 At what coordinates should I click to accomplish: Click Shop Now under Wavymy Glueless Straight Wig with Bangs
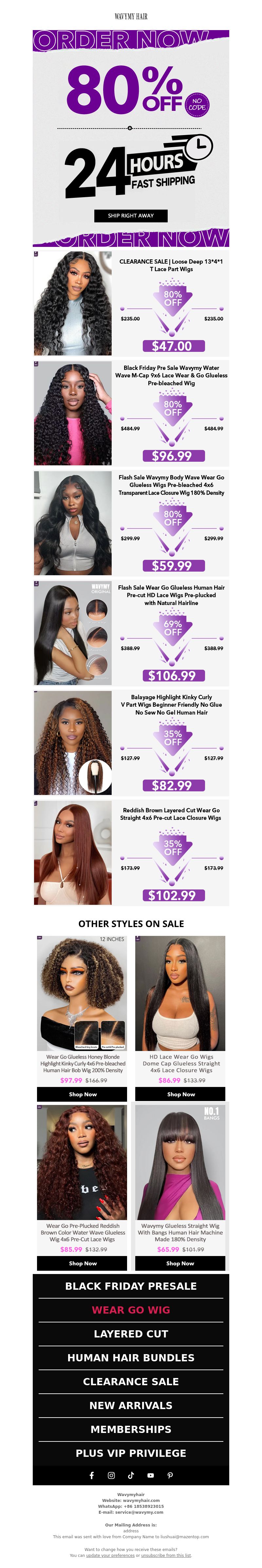180,1280
